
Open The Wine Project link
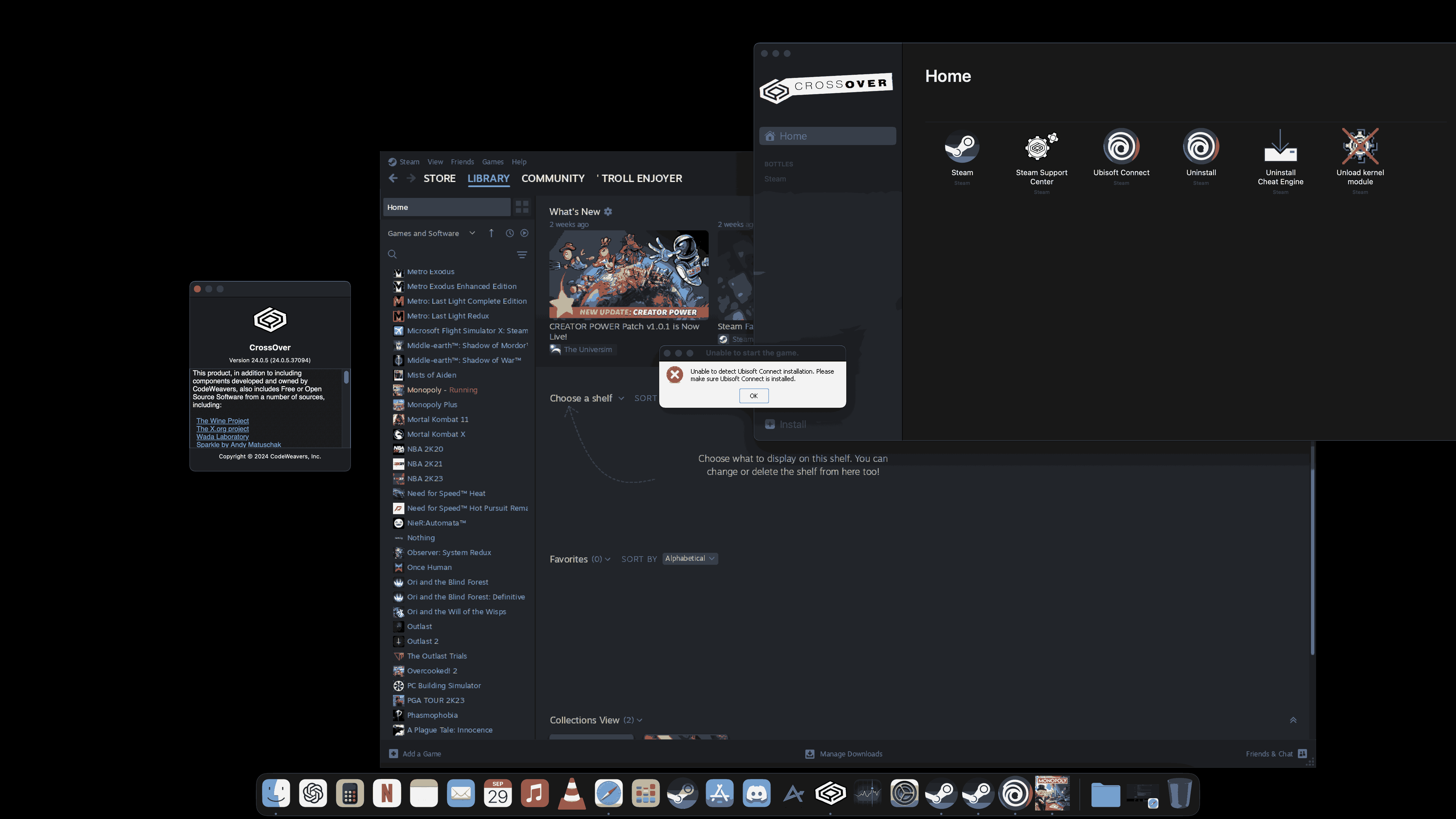tap(222, 421)
